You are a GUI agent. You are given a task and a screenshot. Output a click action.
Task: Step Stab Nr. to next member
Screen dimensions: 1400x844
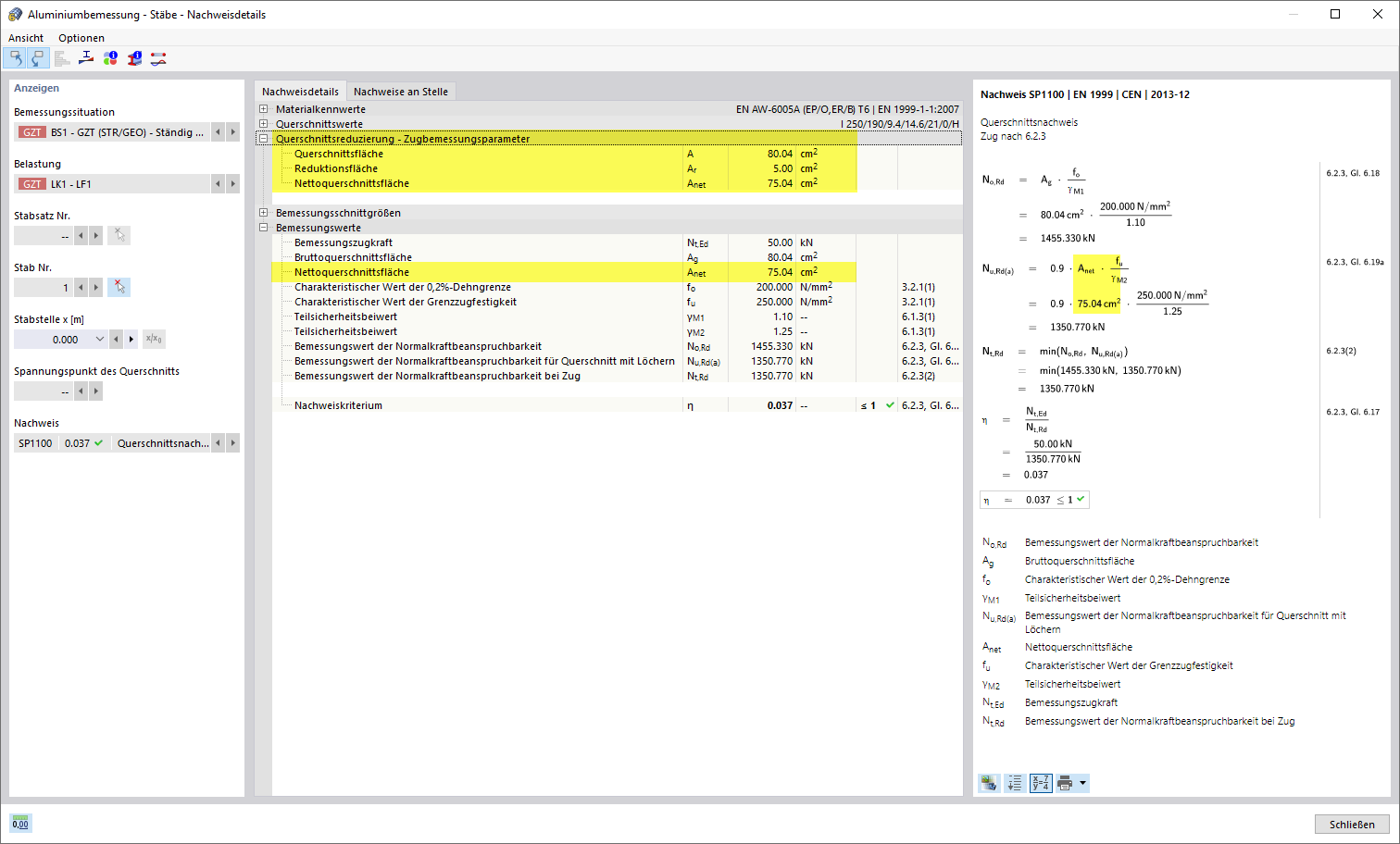pos(96,288)
